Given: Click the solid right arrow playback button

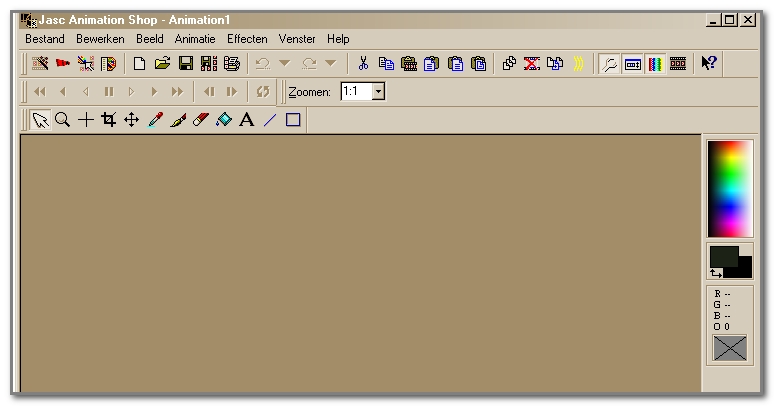Looking at the screenshot, I should pyautogui.click(x=155, y=92).
